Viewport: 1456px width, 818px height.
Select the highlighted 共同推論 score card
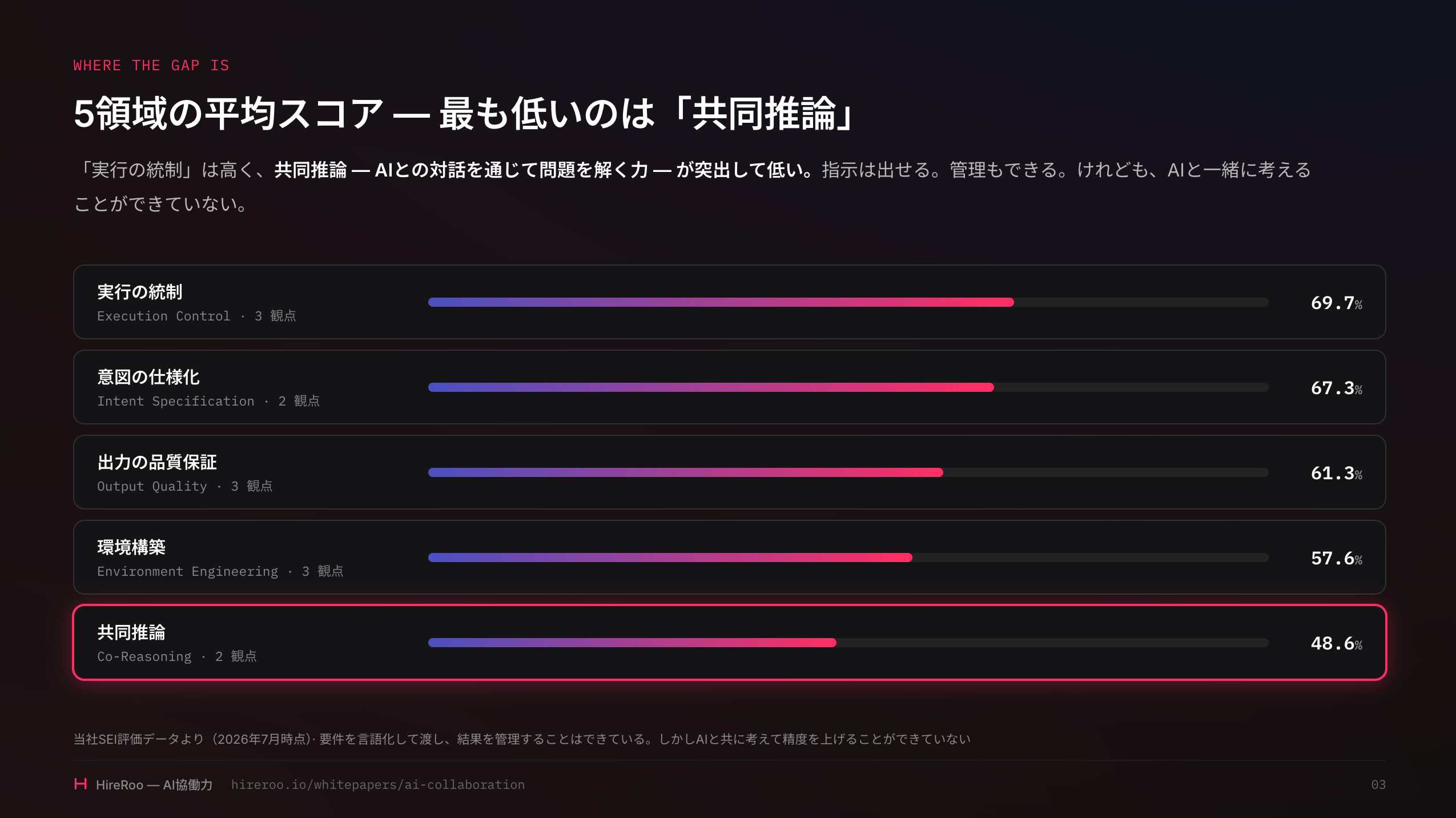(729, 642)
